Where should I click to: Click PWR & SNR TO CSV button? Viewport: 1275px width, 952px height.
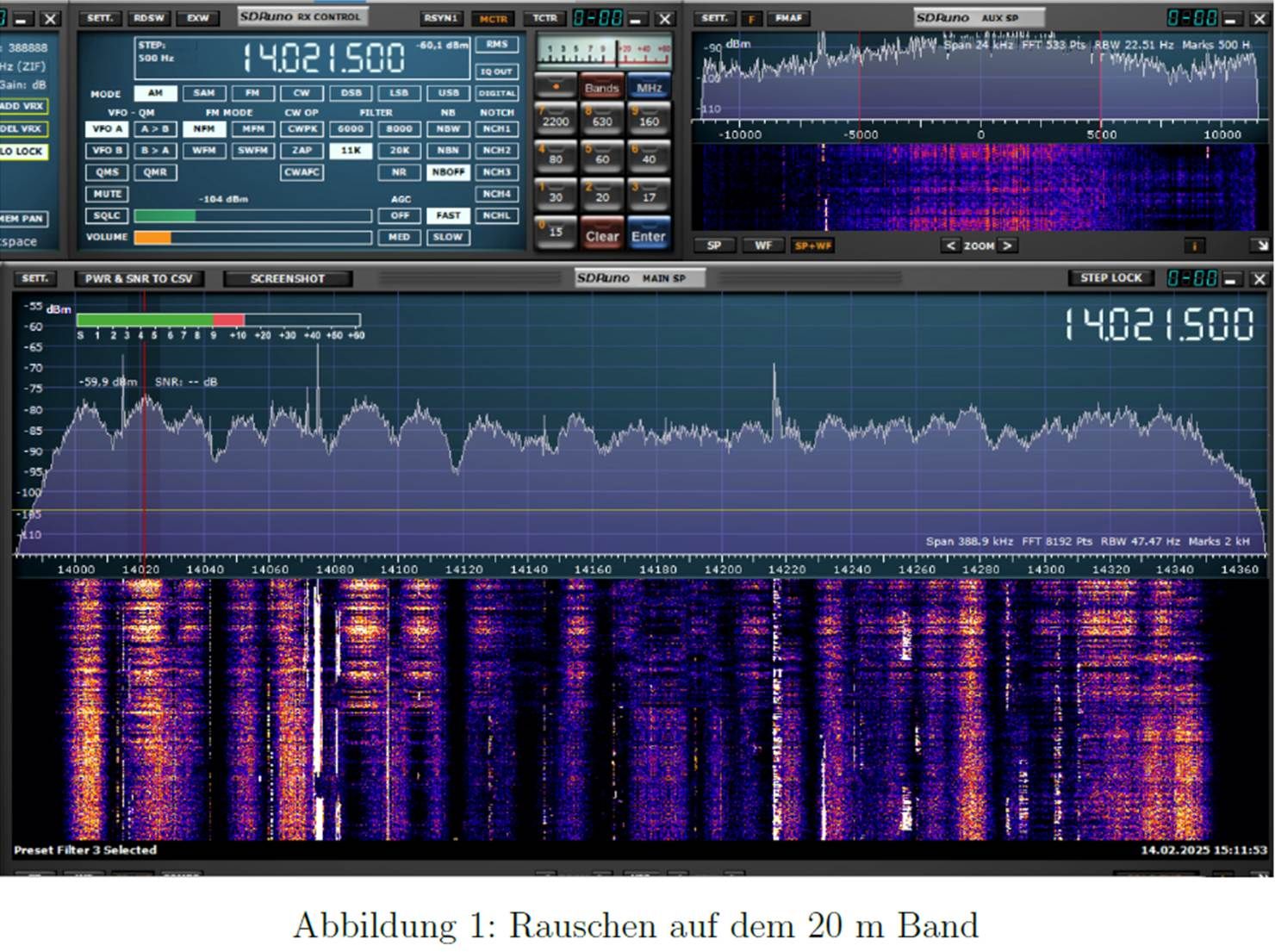pyautogui.click(x=139, y=278)
